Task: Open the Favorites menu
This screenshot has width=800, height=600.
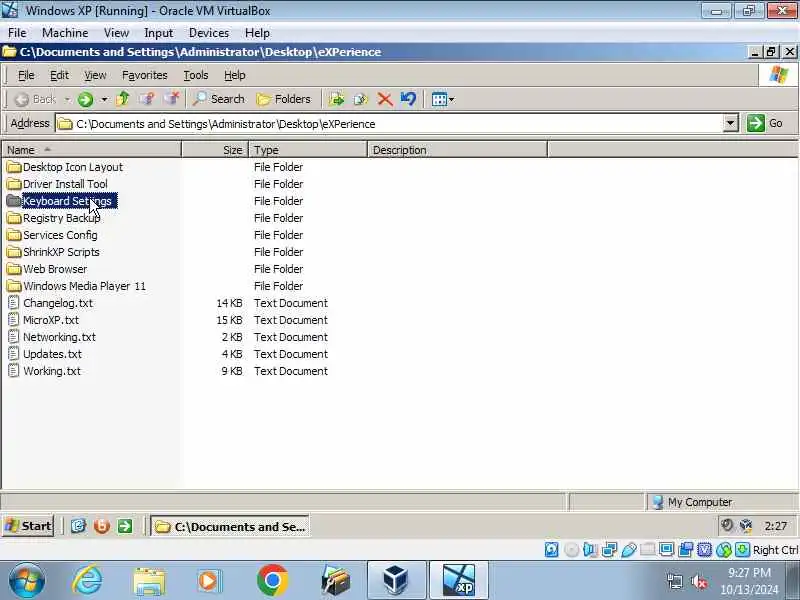Action: pyautogui.click(x=144, y=75)
